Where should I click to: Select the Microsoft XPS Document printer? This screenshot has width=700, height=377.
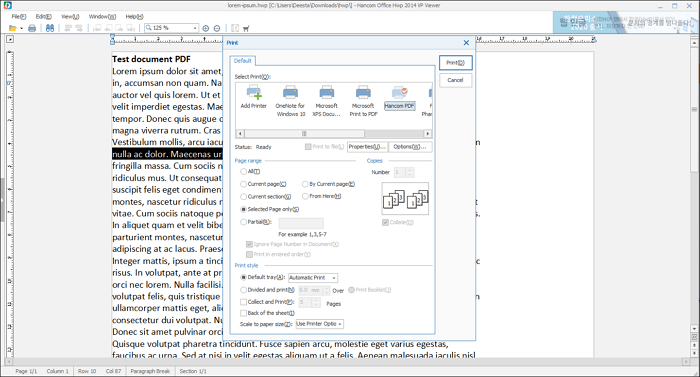click(326, 101)
